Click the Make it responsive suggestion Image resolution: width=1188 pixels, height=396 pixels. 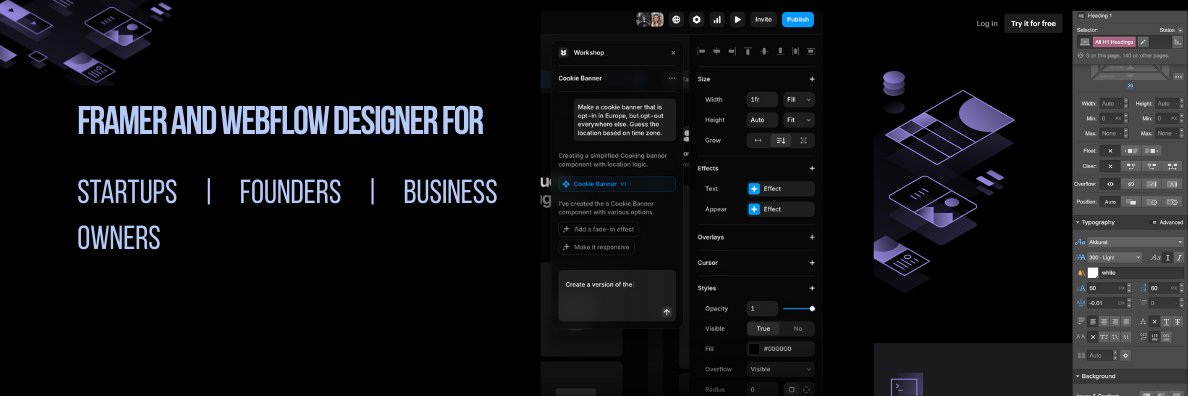596,248
